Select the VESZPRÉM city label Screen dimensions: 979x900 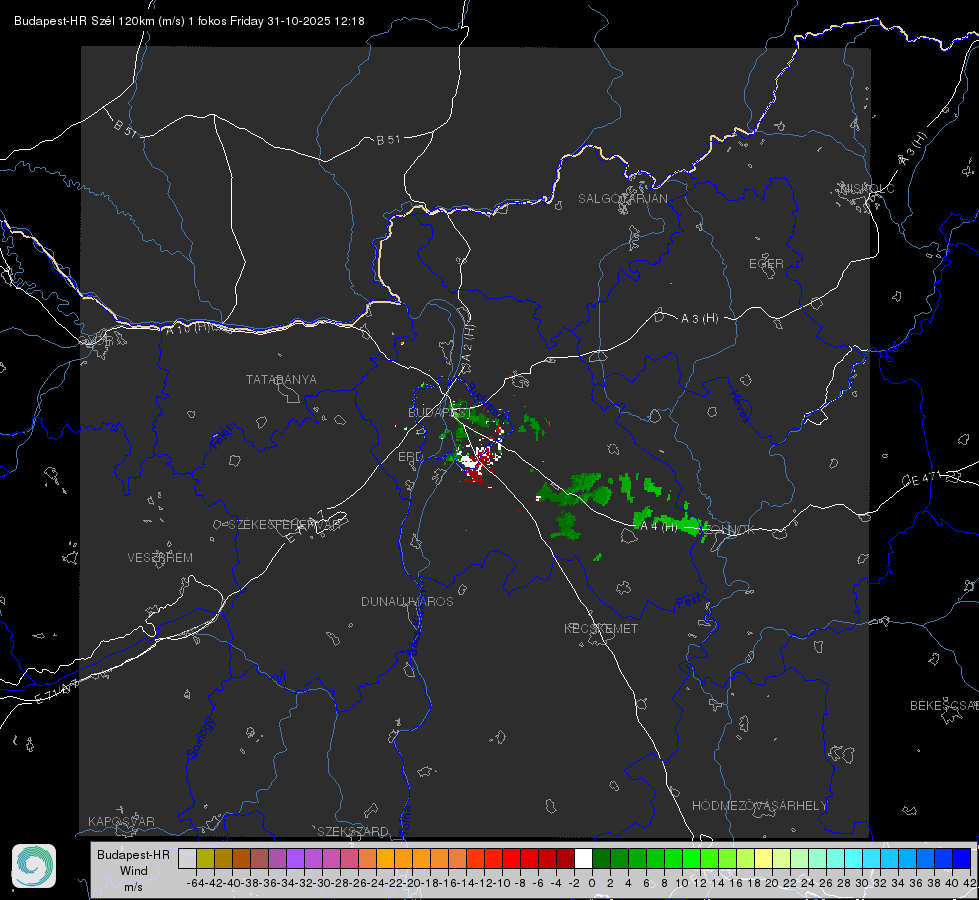pos(160,557)
